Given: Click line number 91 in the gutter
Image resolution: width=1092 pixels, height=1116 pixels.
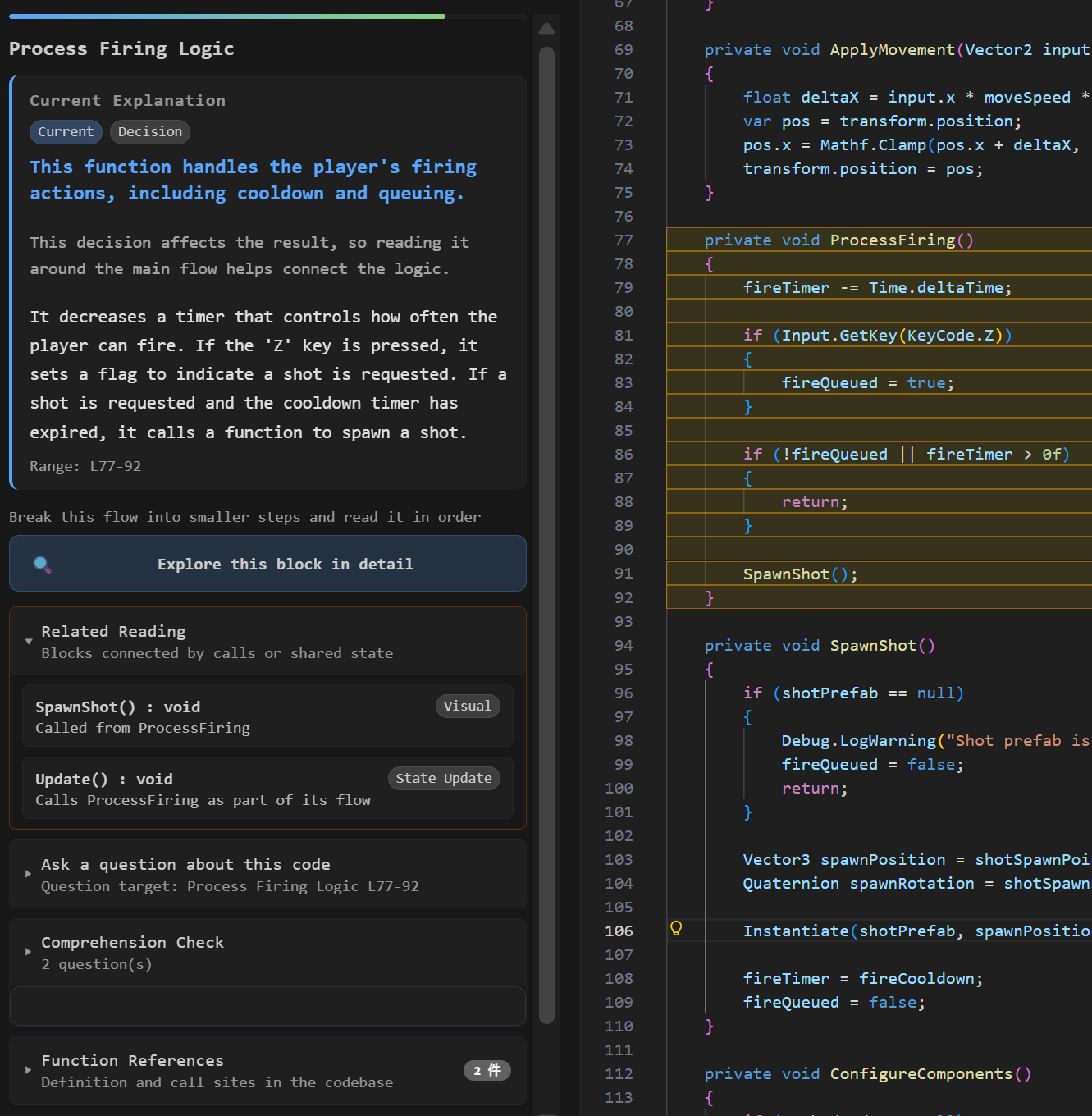Looking at the screenshot, I should [x=624, y=574].
